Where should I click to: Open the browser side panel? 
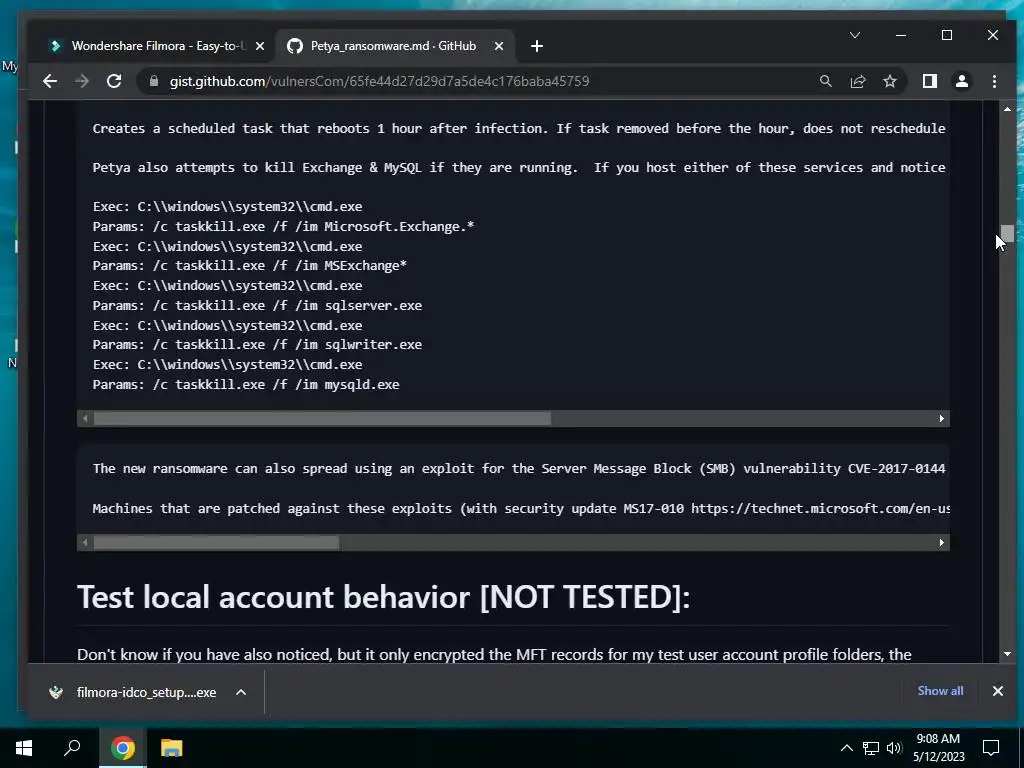click(930, 81)
